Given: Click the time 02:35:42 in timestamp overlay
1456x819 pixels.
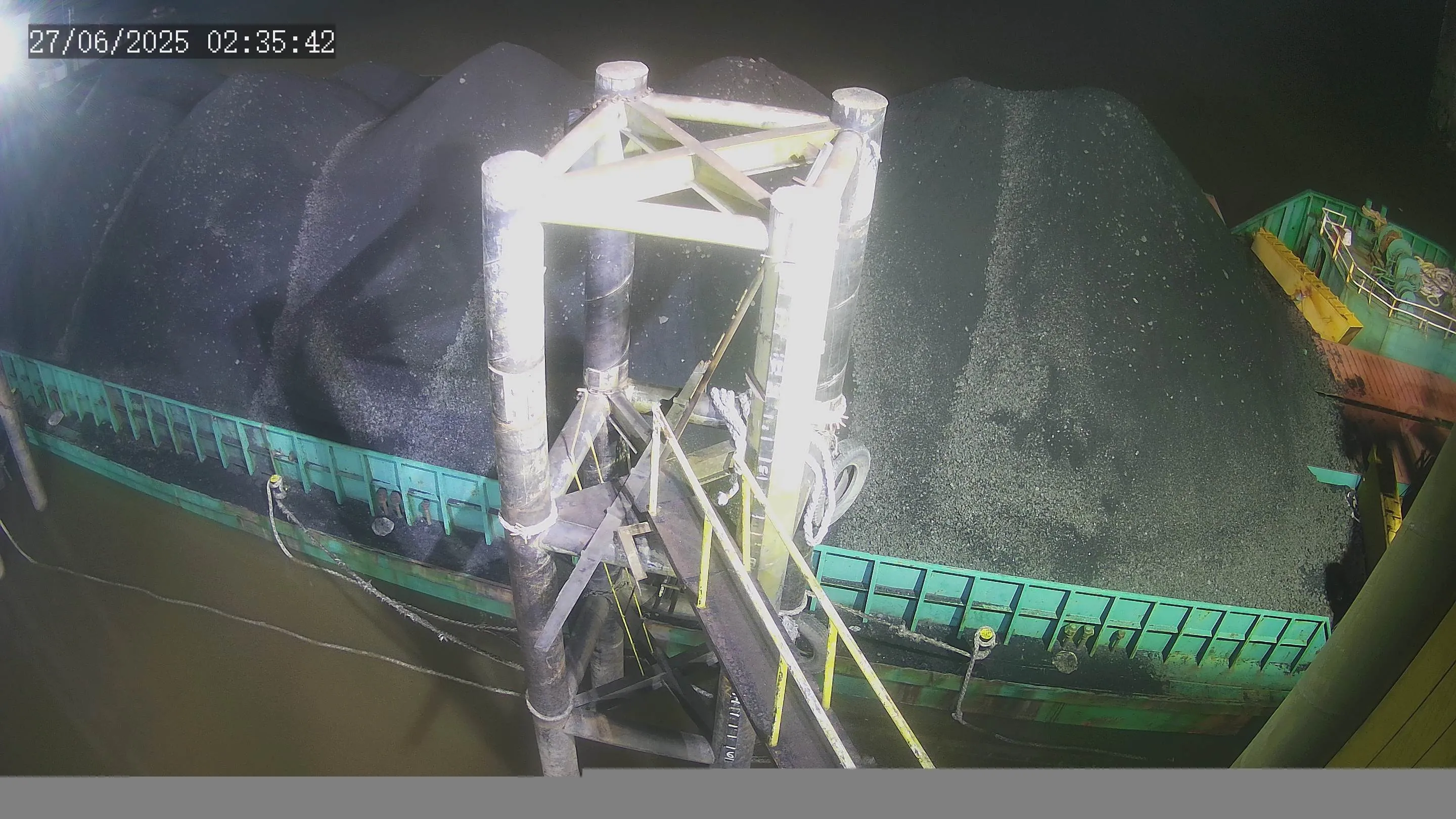Looking at the screenshot, I should 271,42.
